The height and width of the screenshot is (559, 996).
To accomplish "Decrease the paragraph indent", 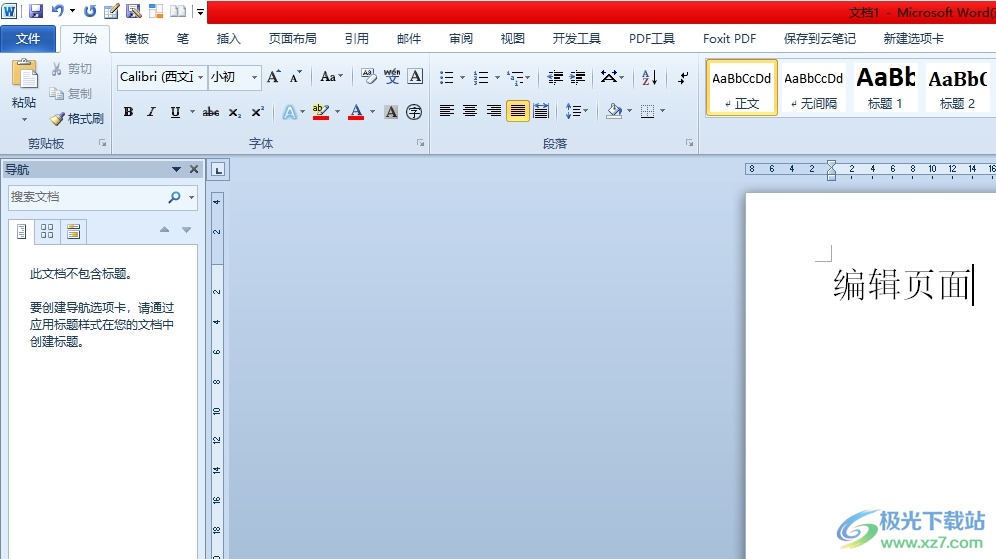I will 555,77.
